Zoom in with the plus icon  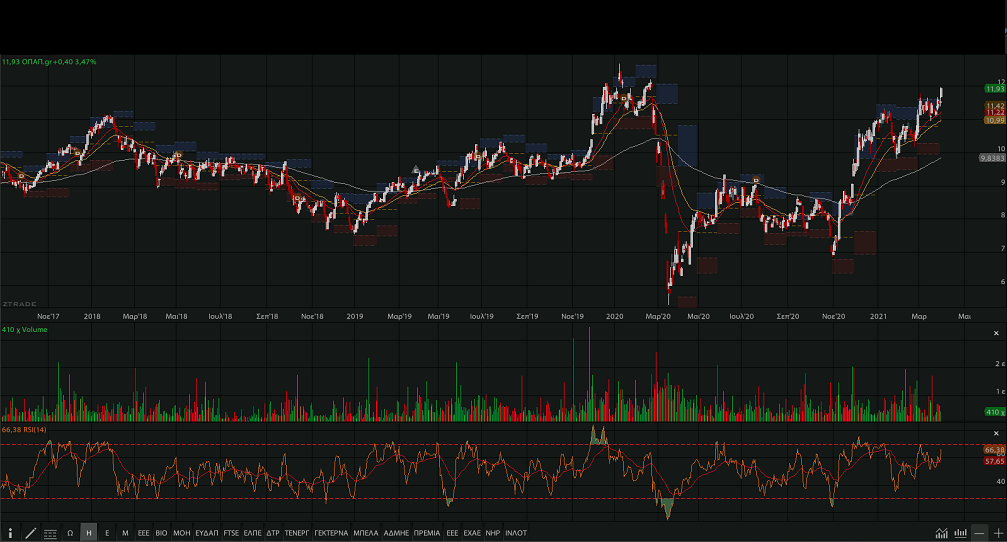pyautogui.click(x=997, y=533)
